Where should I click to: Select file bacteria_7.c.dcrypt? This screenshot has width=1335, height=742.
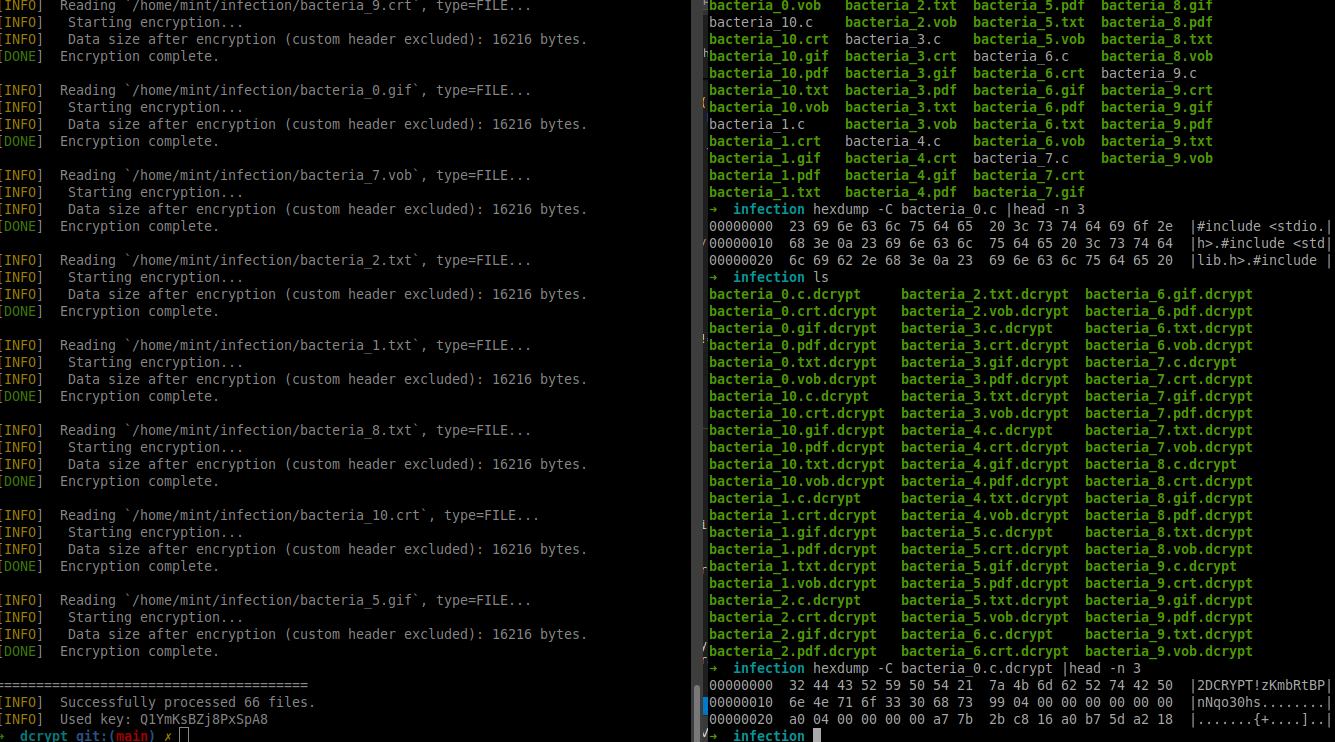[1161, 362]
